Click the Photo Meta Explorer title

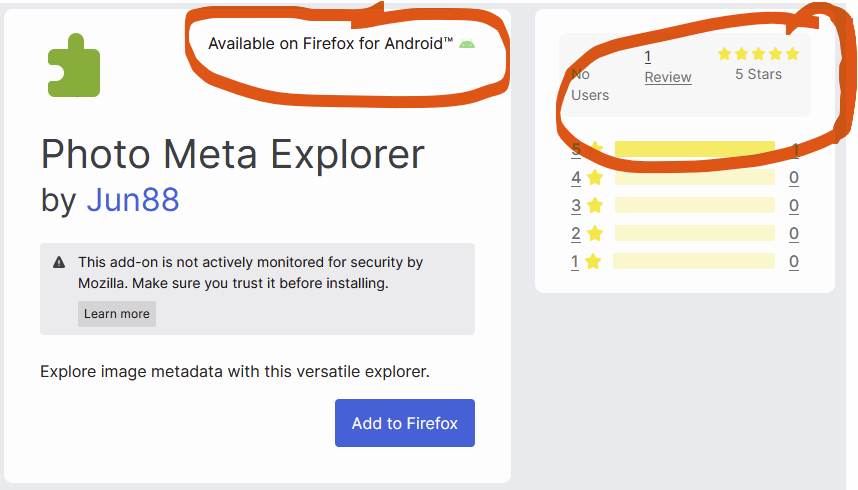[x=233, y=155]
